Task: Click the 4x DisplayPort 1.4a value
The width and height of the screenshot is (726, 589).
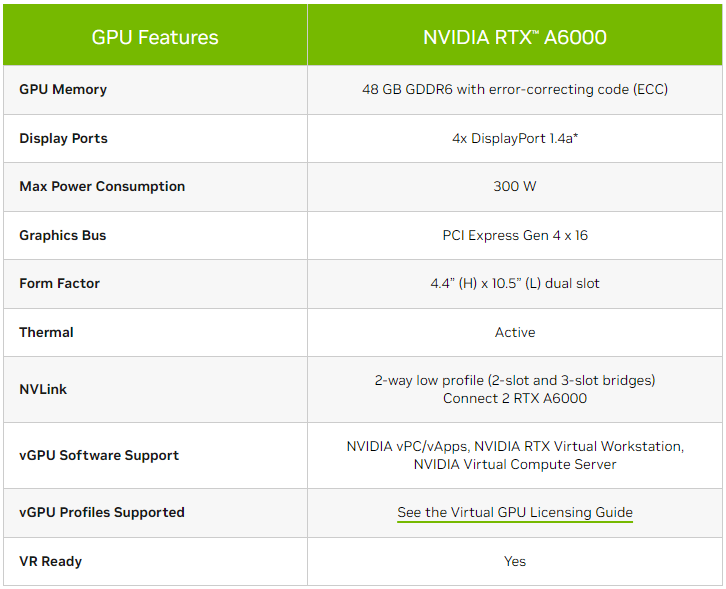Action: [x=515, y=138]
